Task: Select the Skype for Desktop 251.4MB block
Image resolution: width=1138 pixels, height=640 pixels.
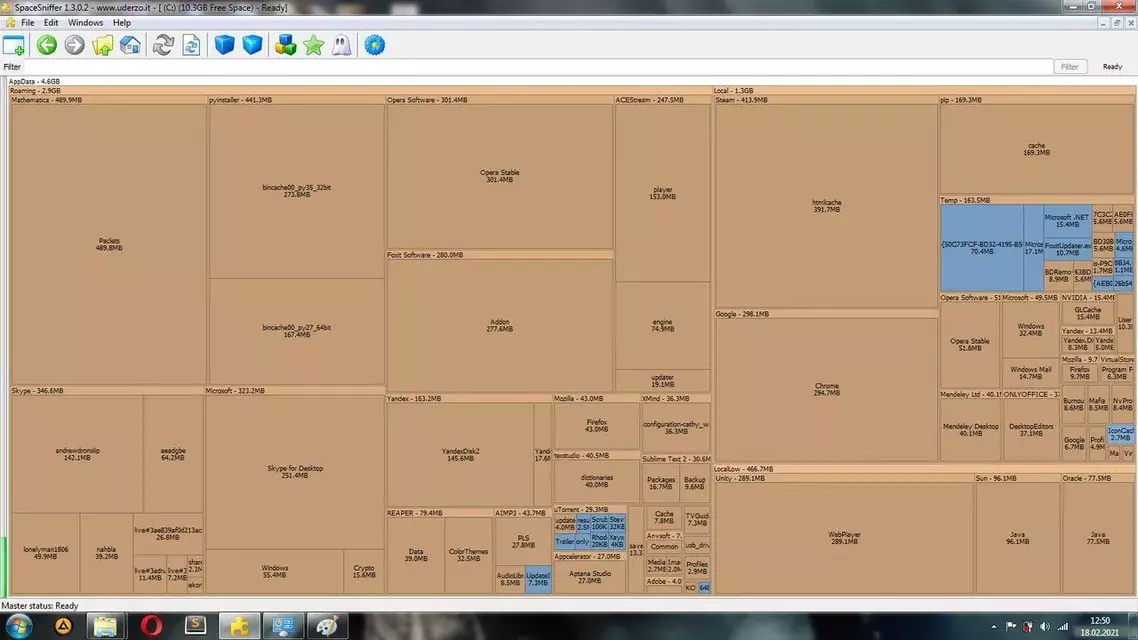Action: (x=295, y=472)
